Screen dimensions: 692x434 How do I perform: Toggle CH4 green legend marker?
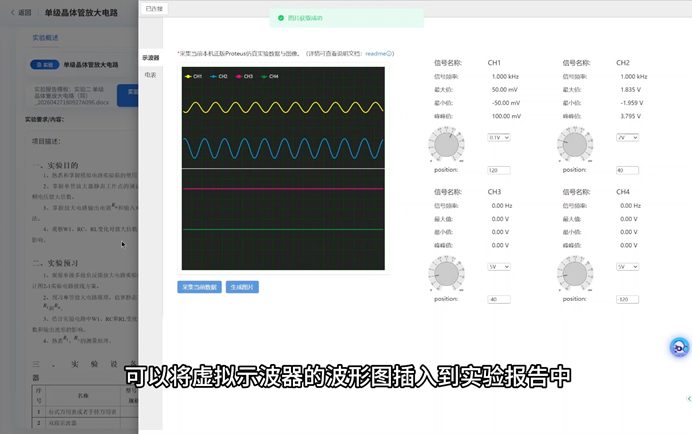click(x=264, y=76)
